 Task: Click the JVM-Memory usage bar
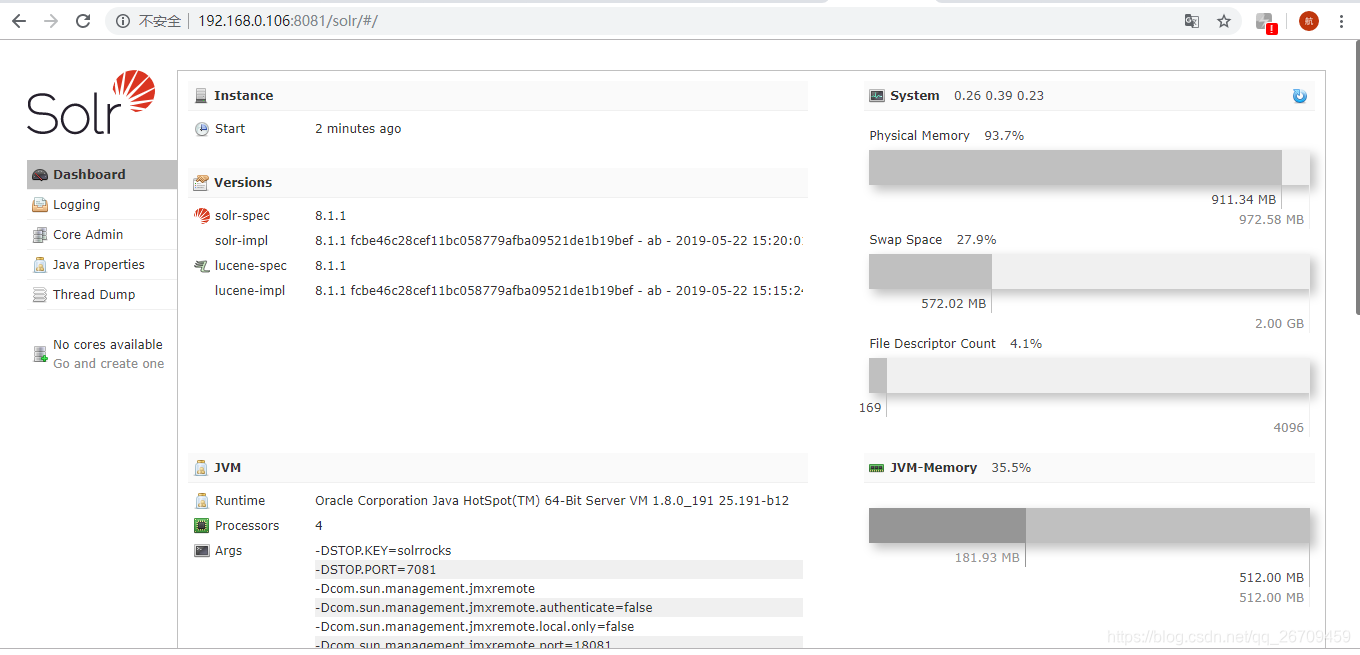point(1089,525)
